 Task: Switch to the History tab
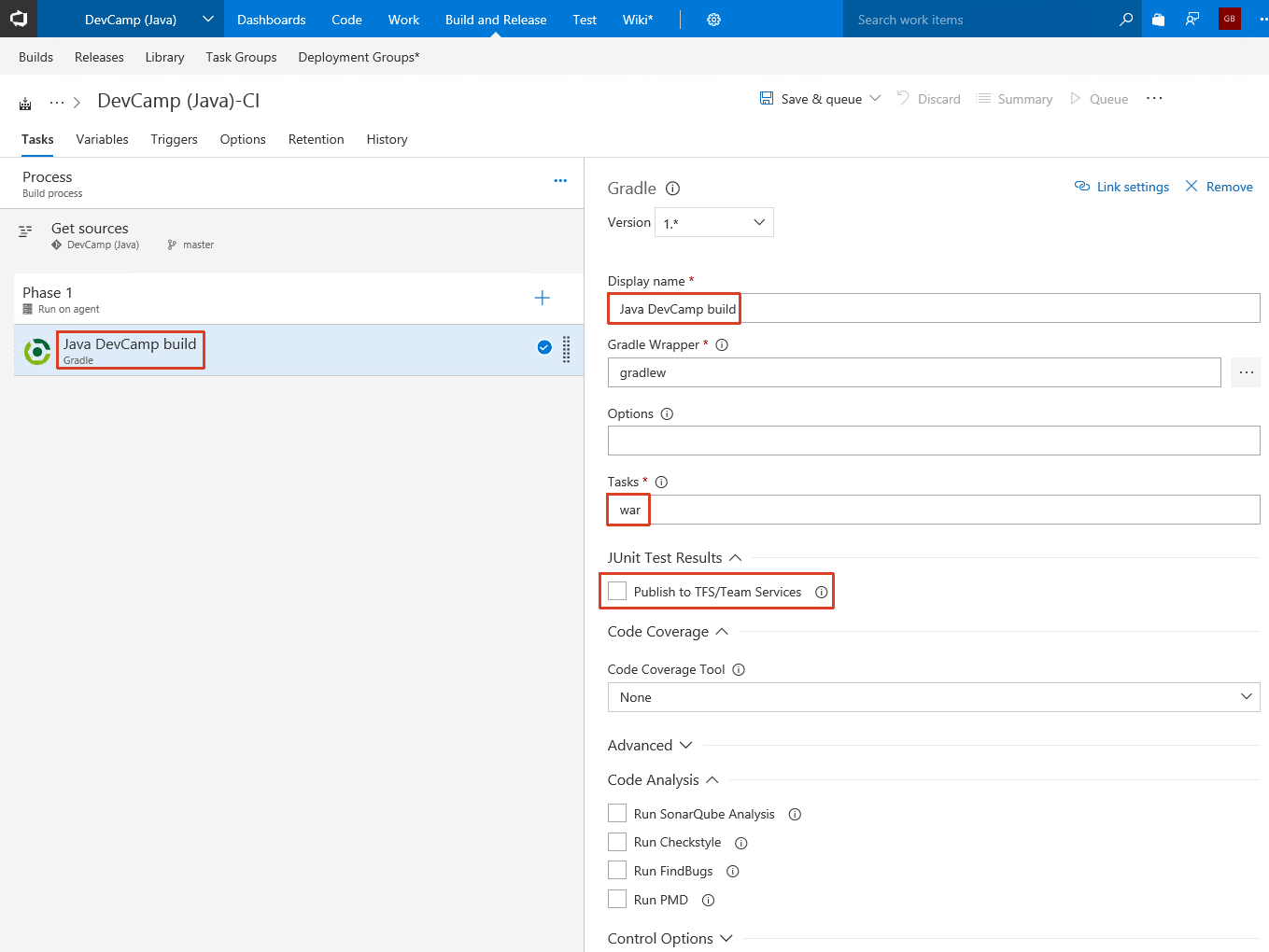coord(387,139)
